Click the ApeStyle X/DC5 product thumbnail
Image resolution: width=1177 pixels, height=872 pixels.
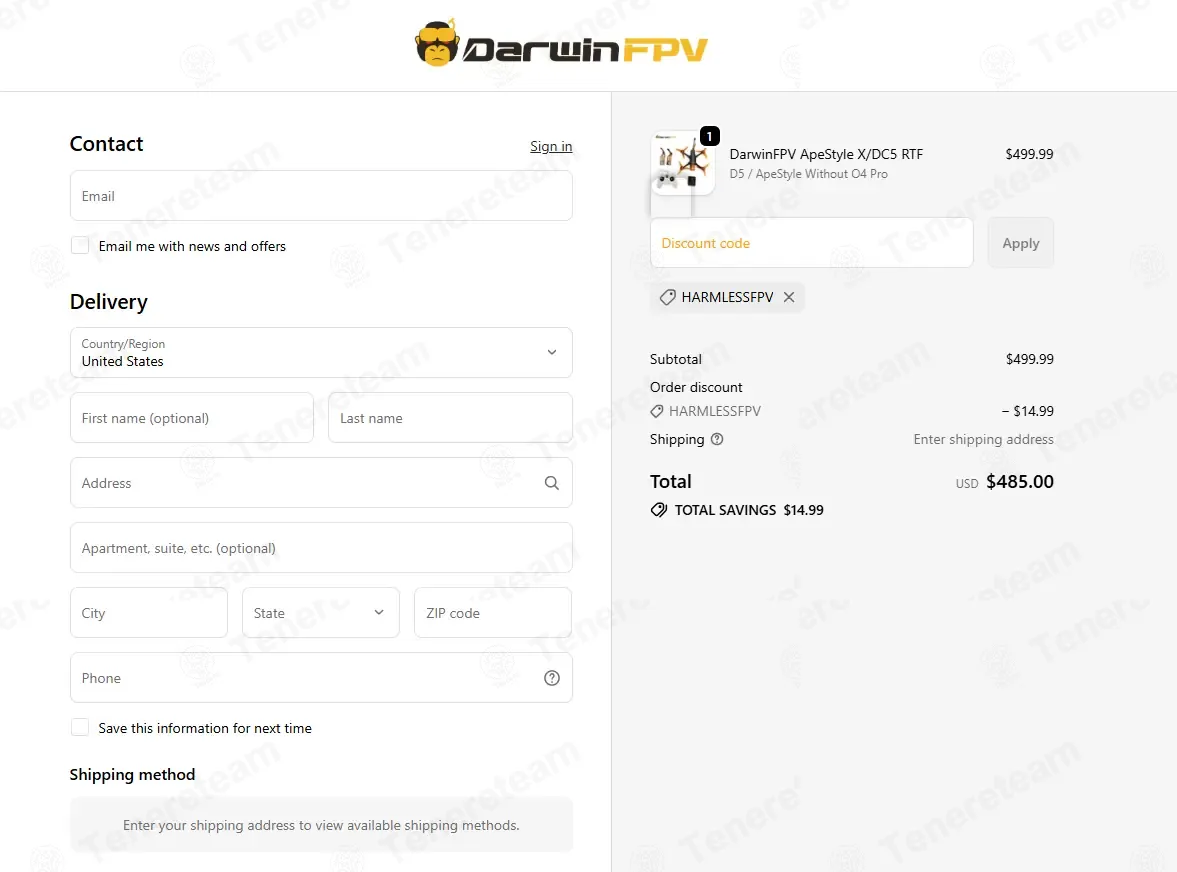click(682, 163)
